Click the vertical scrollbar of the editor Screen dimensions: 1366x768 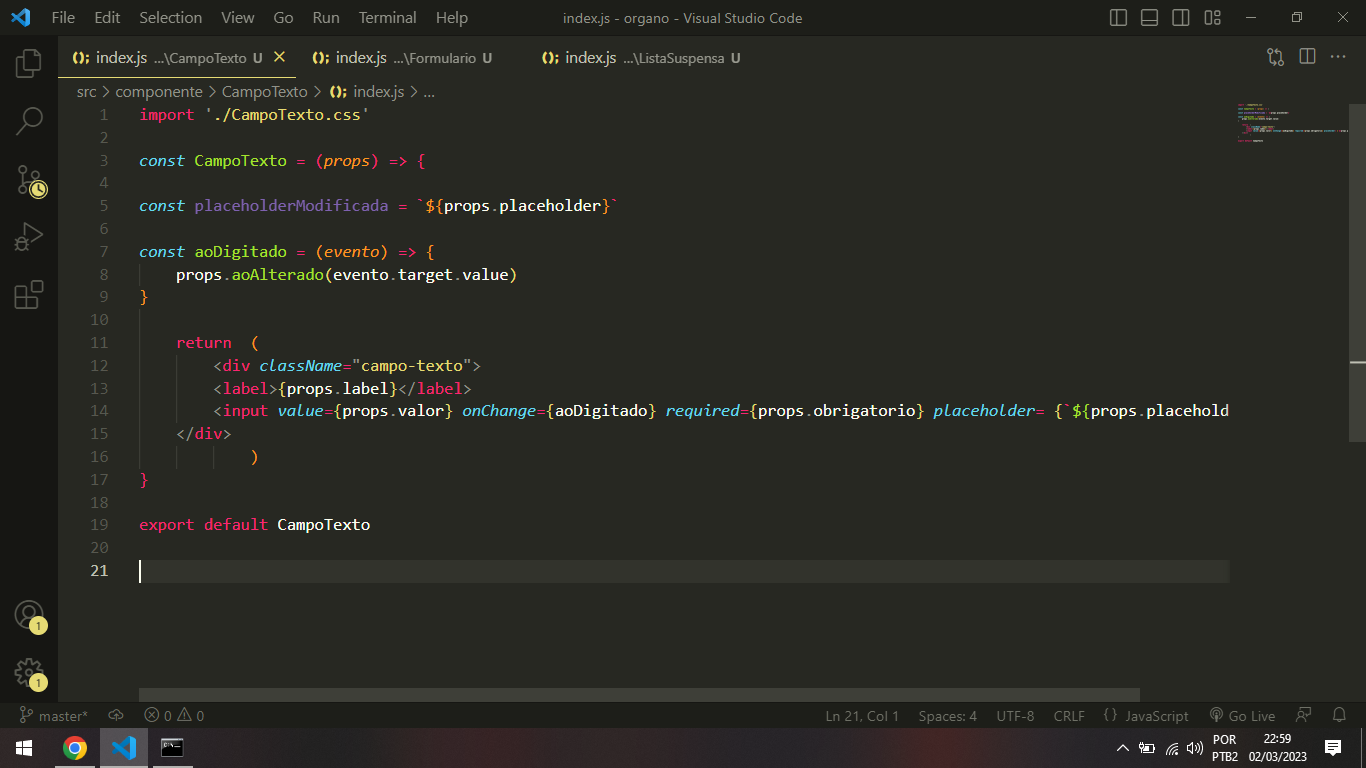point(1357,272)
